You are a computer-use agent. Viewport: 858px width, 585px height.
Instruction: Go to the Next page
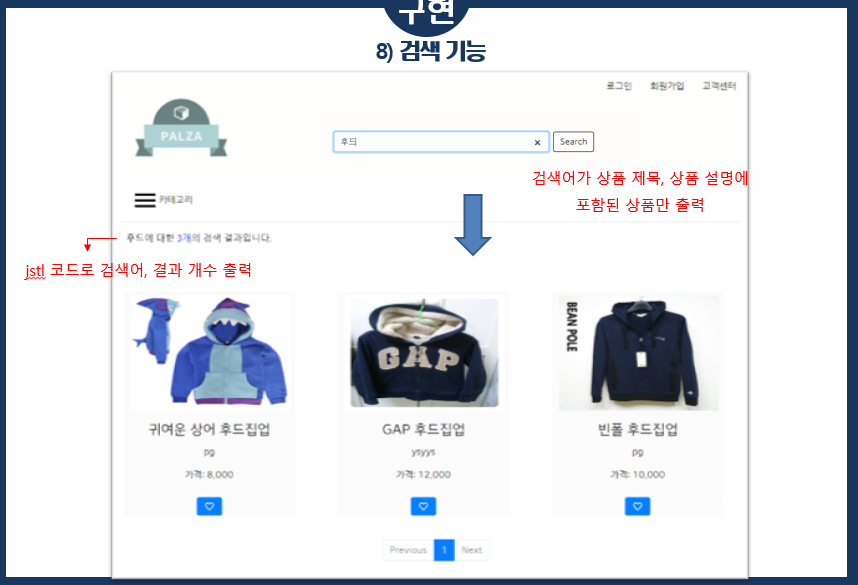[472, 550]
